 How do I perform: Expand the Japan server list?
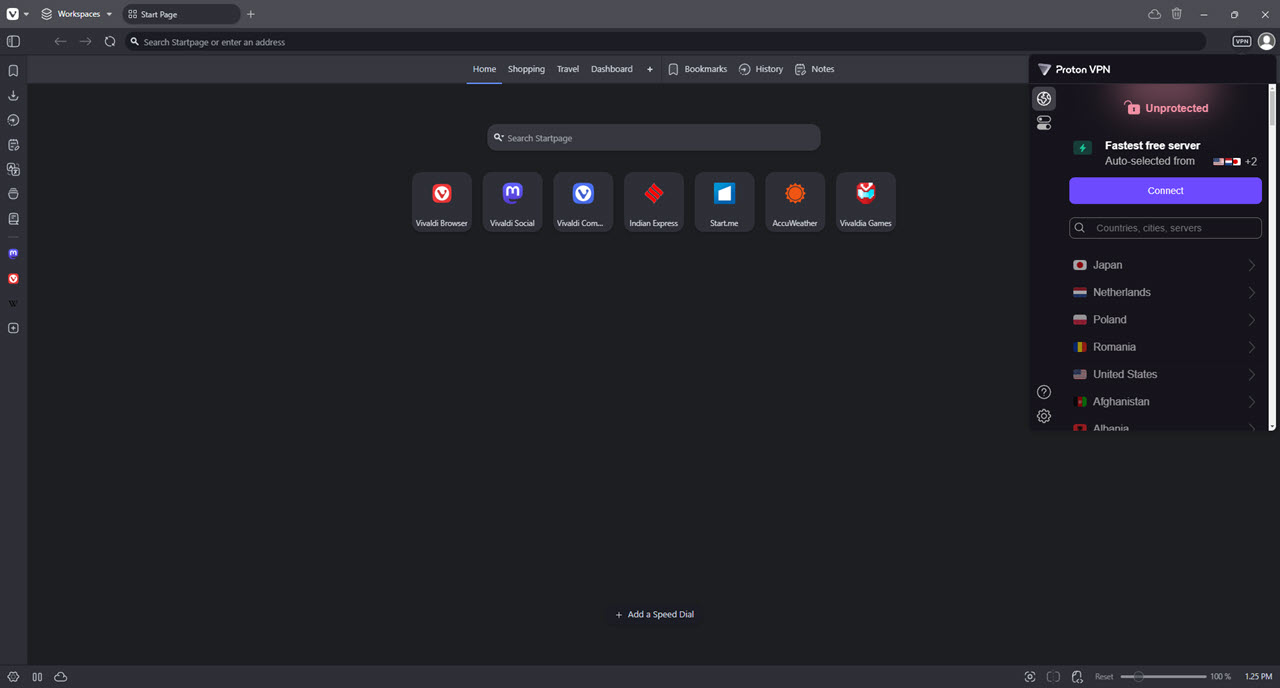point(1252,265)
